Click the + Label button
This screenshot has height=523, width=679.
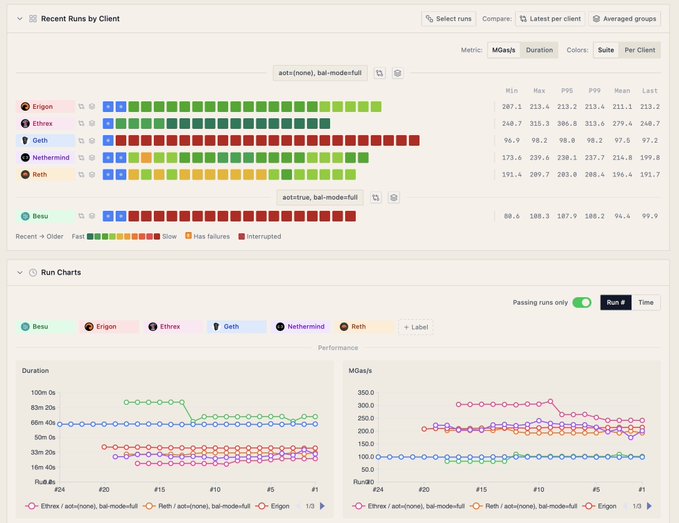pos(416,327)
